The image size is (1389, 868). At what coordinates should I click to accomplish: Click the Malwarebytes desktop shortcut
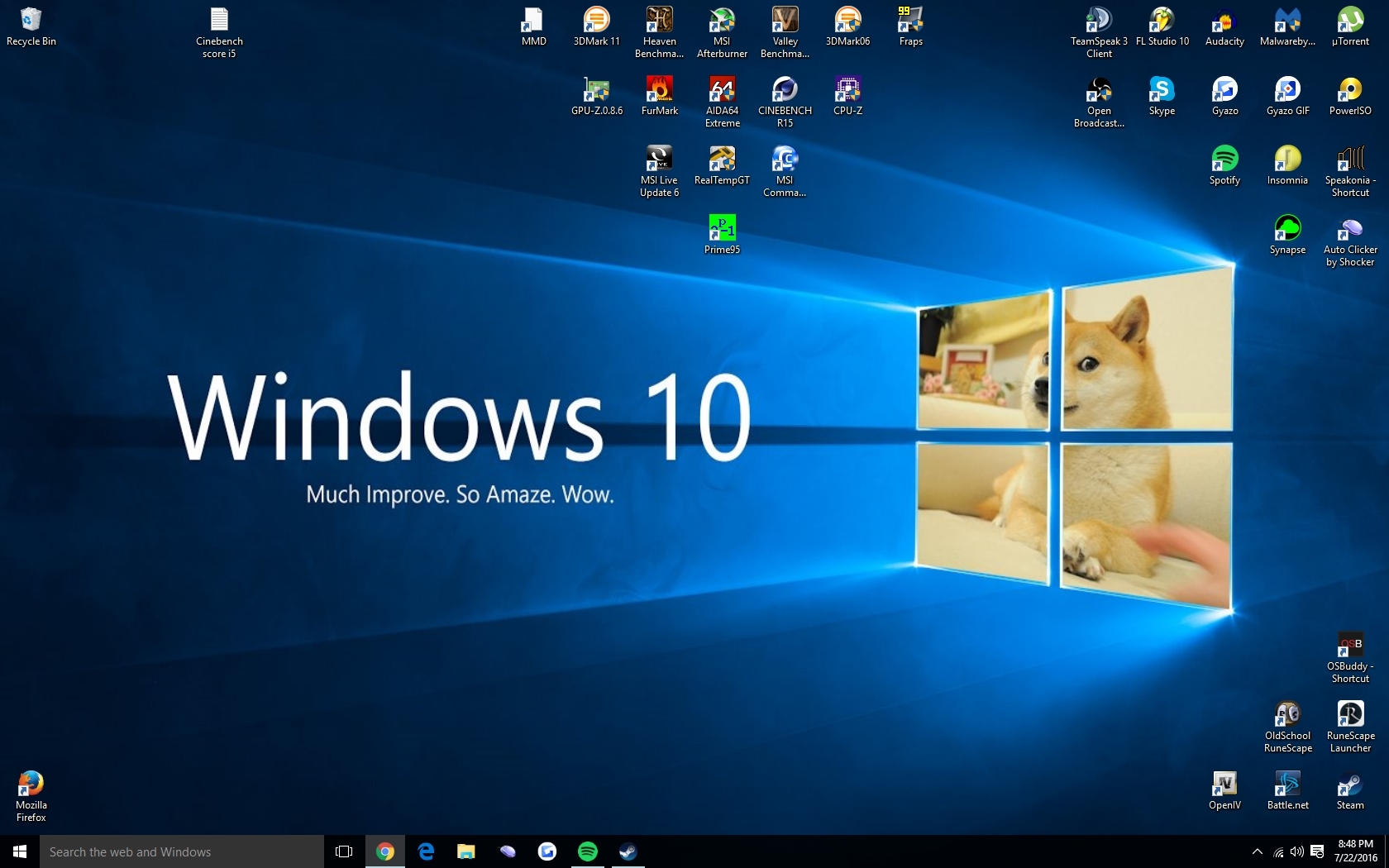click(1287, 26)
